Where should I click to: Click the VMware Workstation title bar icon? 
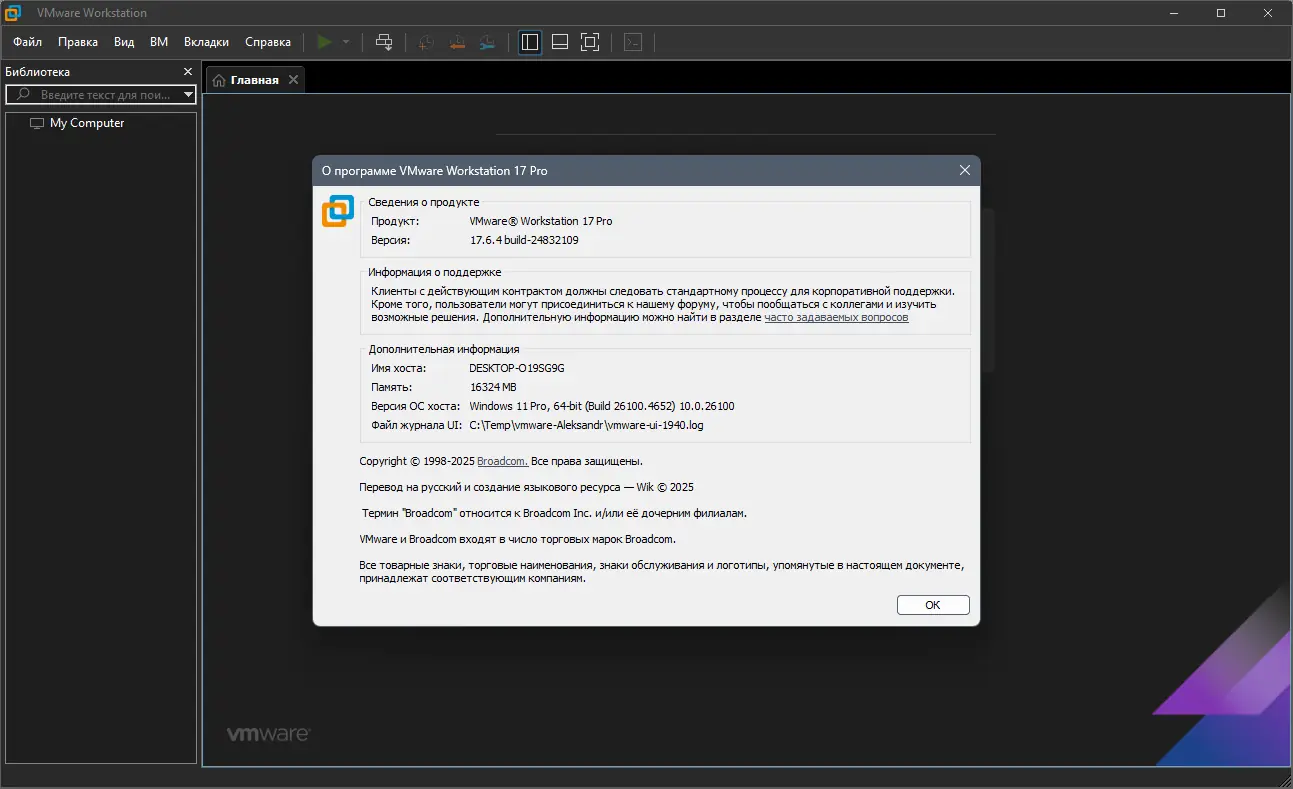pos(14,13)
